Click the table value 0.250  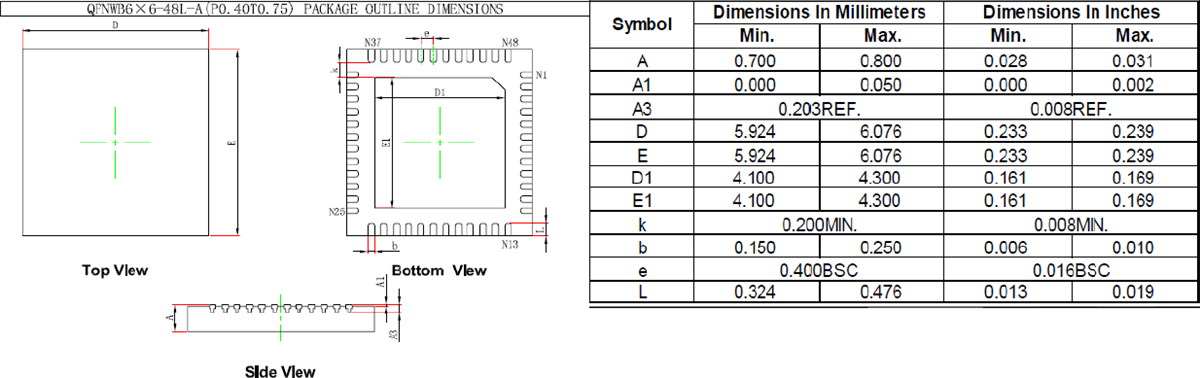(882, 247)
